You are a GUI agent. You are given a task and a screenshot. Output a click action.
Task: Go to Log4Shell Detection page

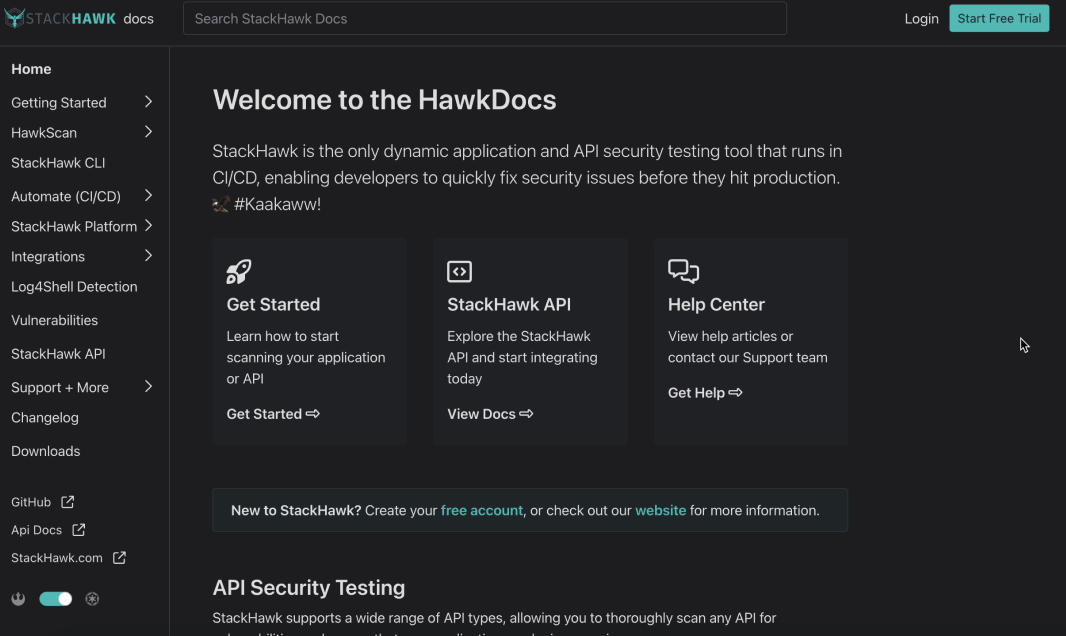pyautogui.click(x=74, y=287)
